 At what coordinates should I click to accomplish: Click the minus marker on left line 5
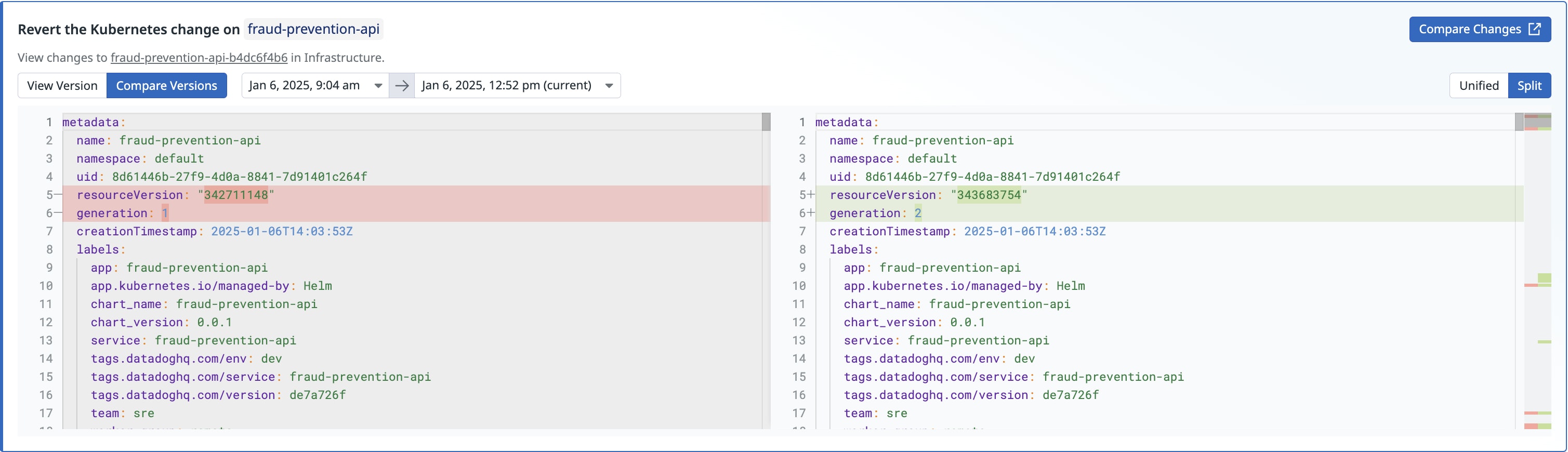(x=58, y=195)
